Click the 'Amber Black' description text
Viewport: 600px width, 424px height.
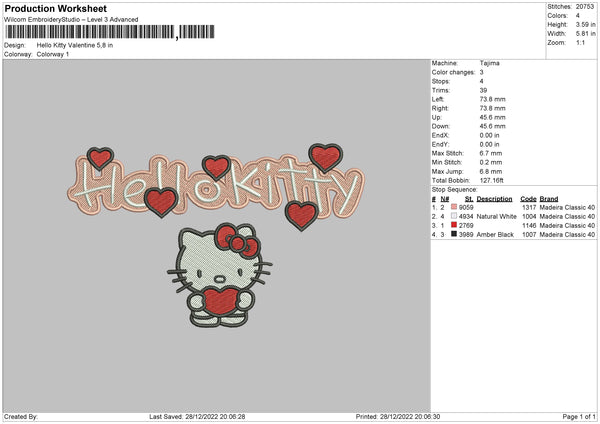point(495,235)
